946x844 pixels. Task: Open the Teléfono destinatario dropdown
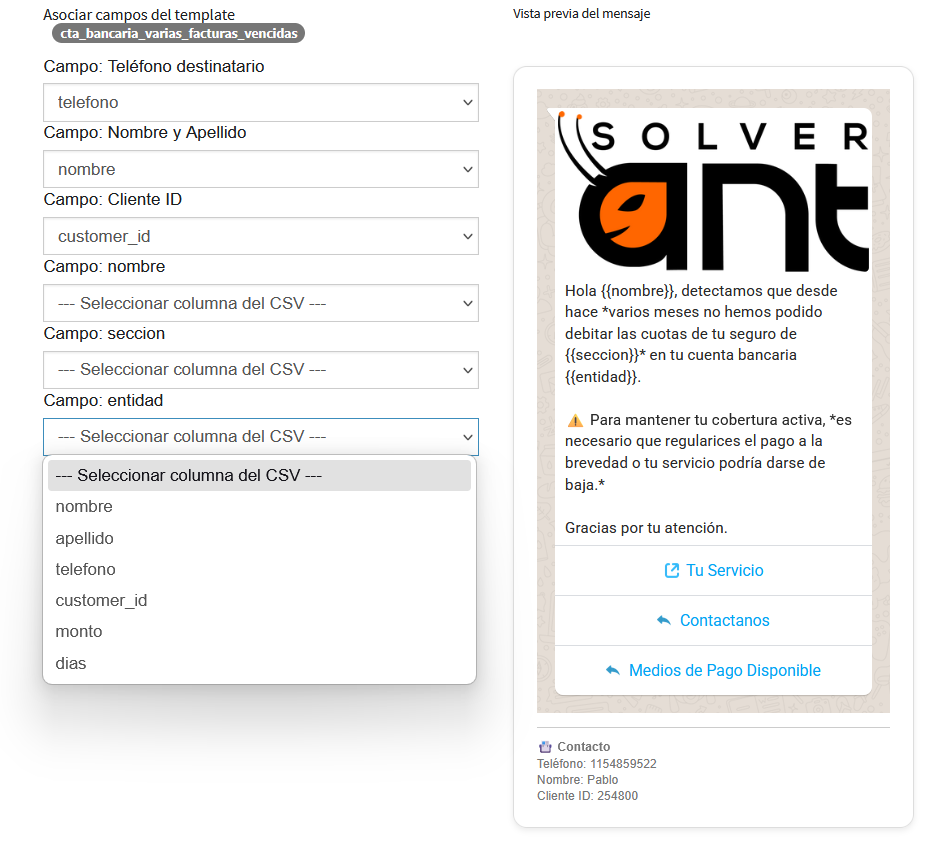[x=261, y=103]
